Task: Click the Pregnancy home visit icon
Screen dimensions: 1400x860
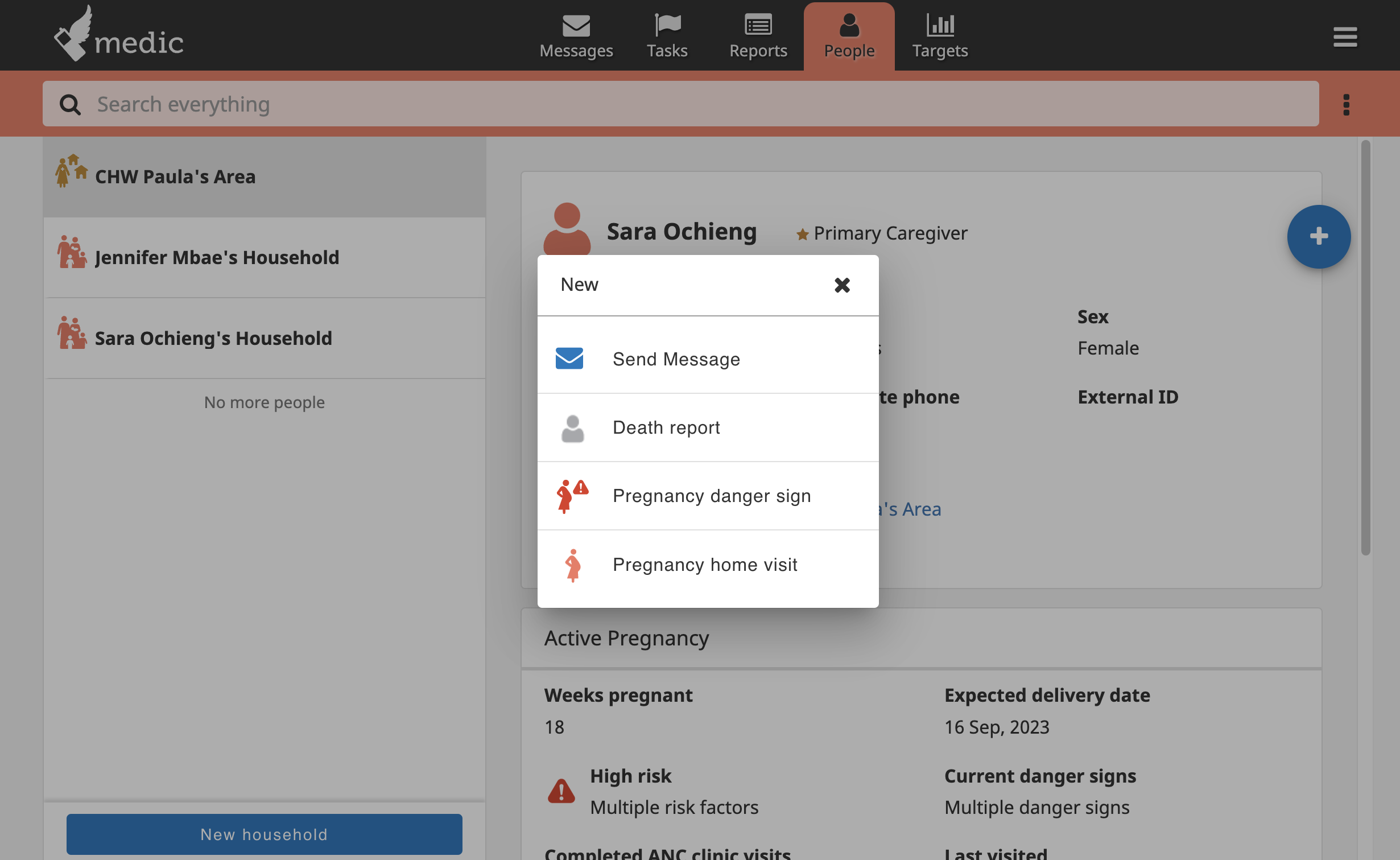Action: click(x=573, y=565)
